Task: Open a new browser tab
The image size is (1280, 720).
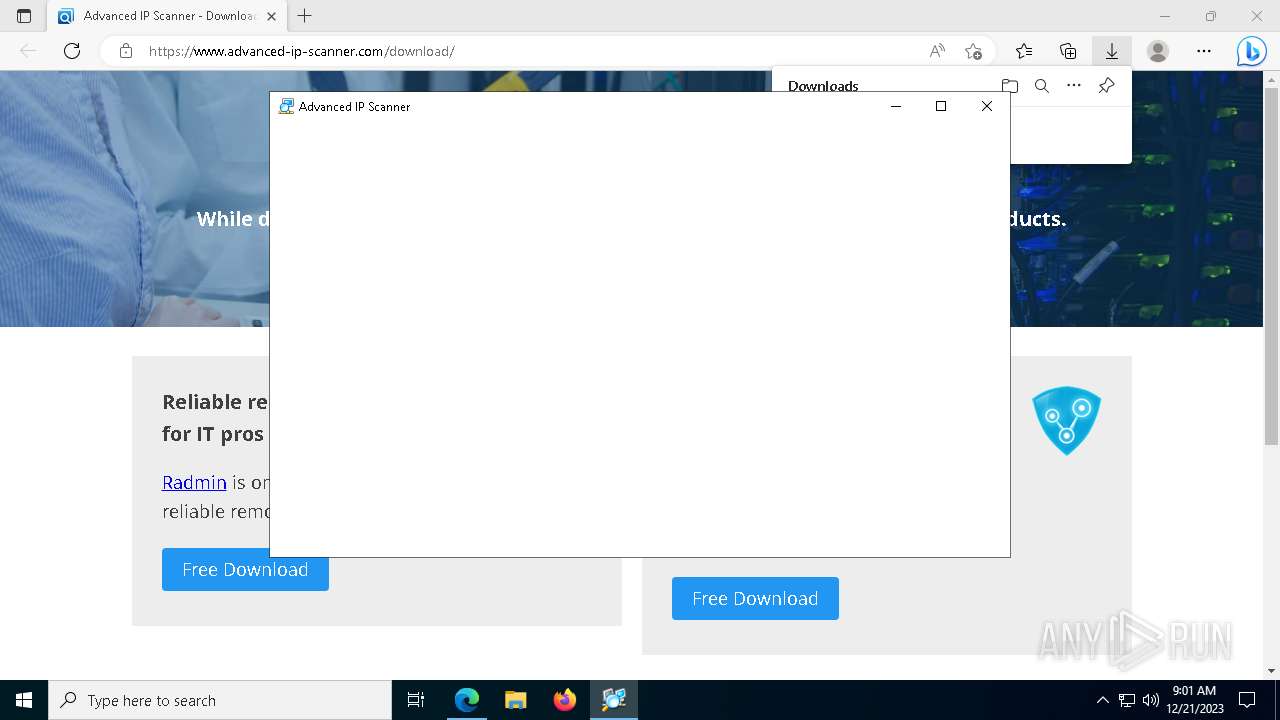Action: [305, 16]
